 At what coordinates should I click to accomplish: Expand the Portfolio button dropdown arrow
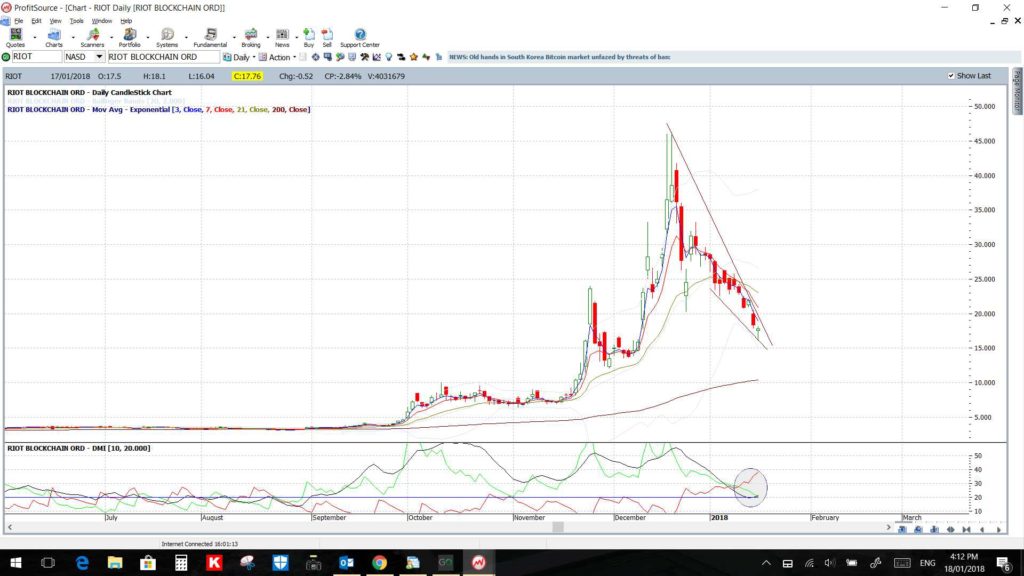click(x=148, y=38)
